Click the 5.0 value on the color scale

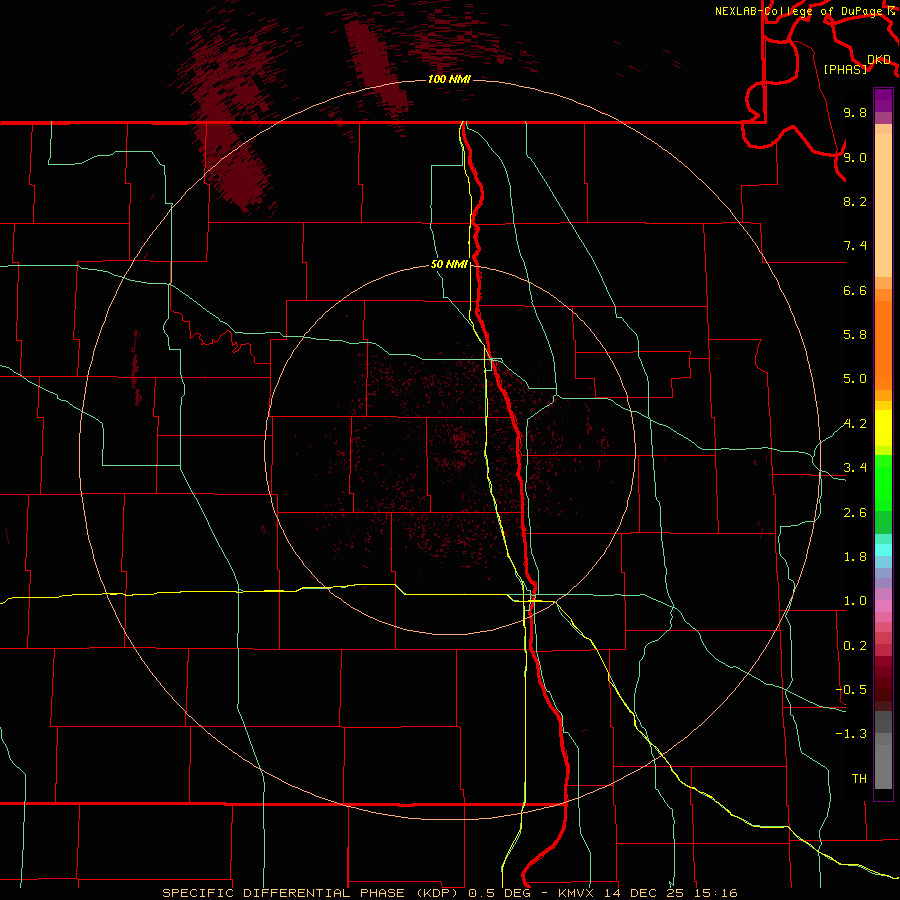[x=855, y=379]
